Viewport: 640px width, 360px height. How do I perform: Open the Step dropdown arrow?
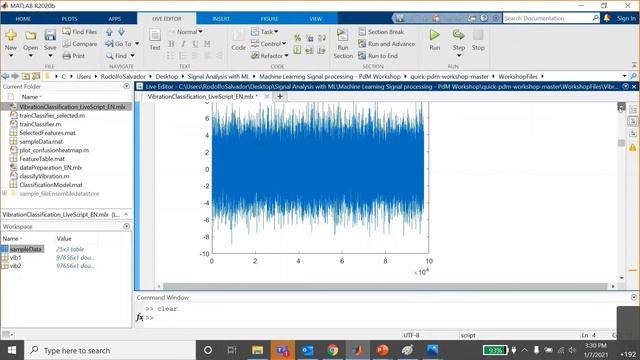[x=459, y=56]
